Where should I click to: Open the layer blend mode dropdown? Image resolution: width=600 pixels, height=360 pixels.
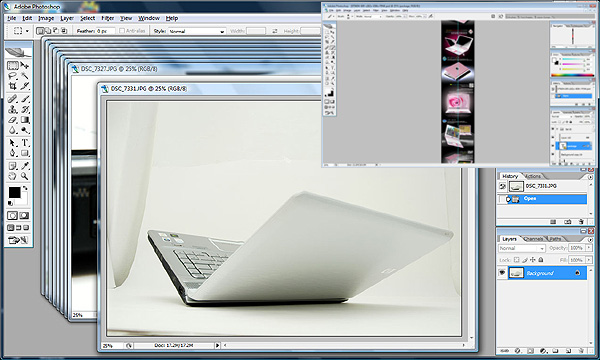522,248
